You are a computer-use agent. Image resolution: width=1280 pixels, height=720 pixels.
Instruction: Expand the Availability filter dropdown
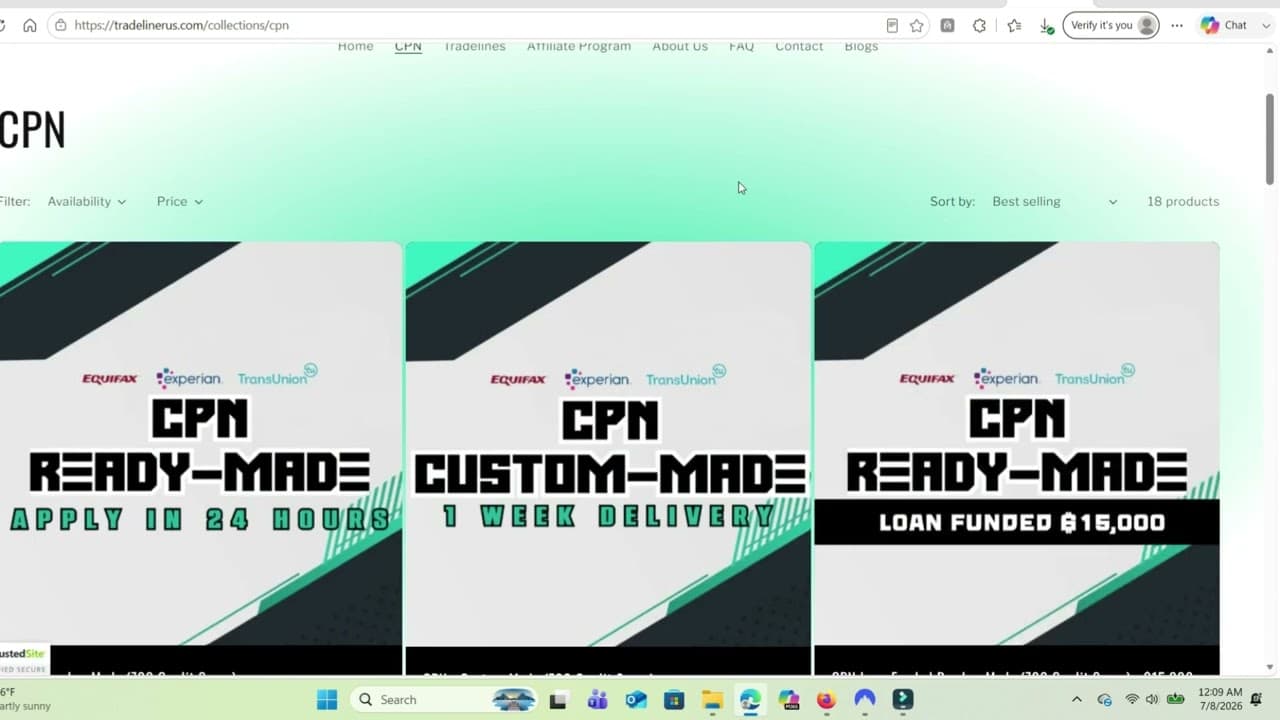87,201
